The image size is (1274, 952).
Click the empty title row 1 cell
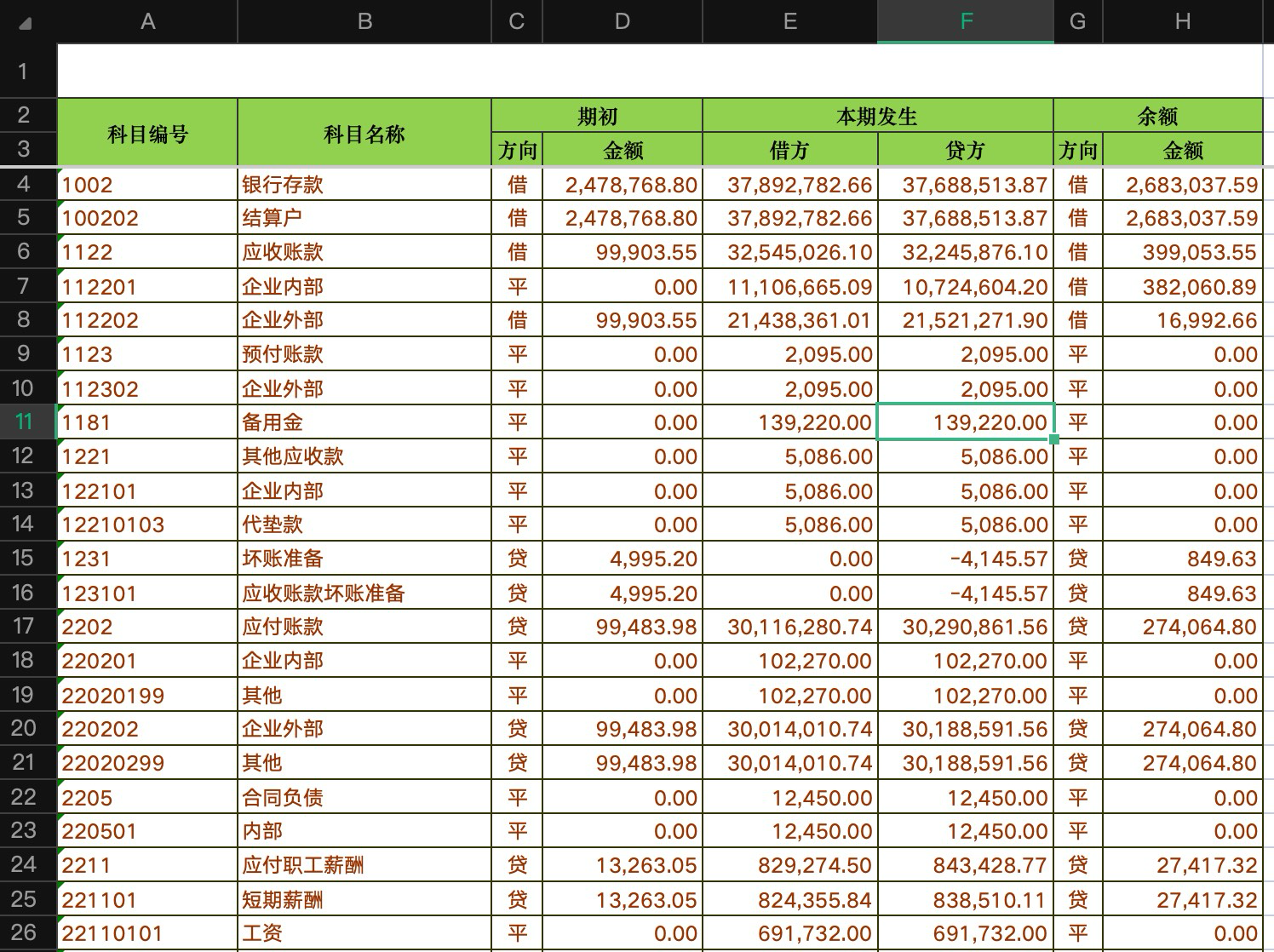point(660,71)
